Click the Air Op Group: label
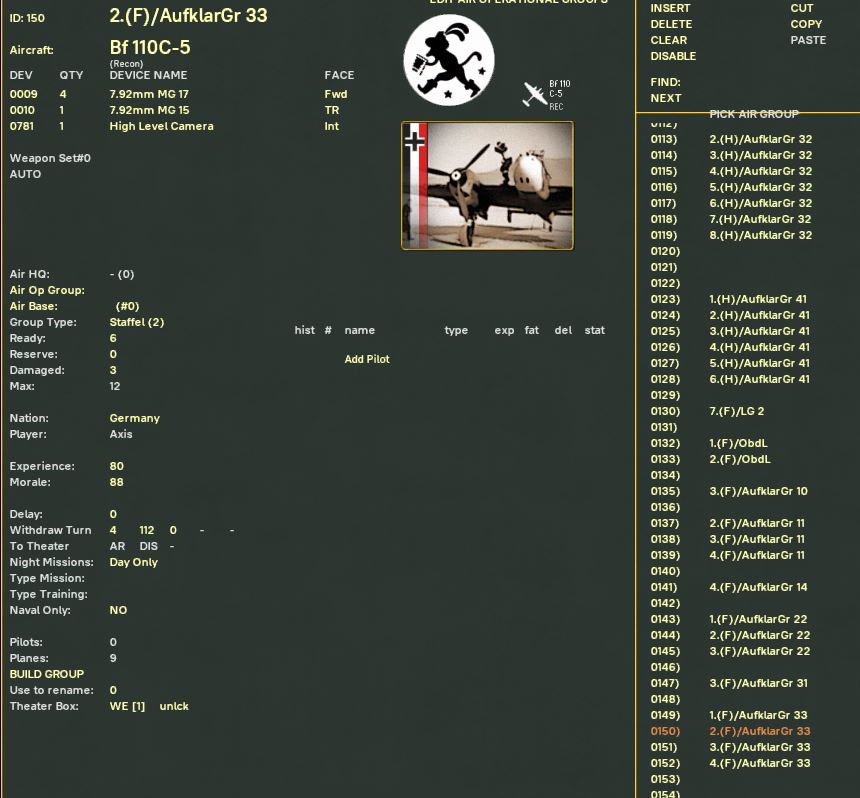The width and height of the screenshot is (860, 798). [47, 290]
